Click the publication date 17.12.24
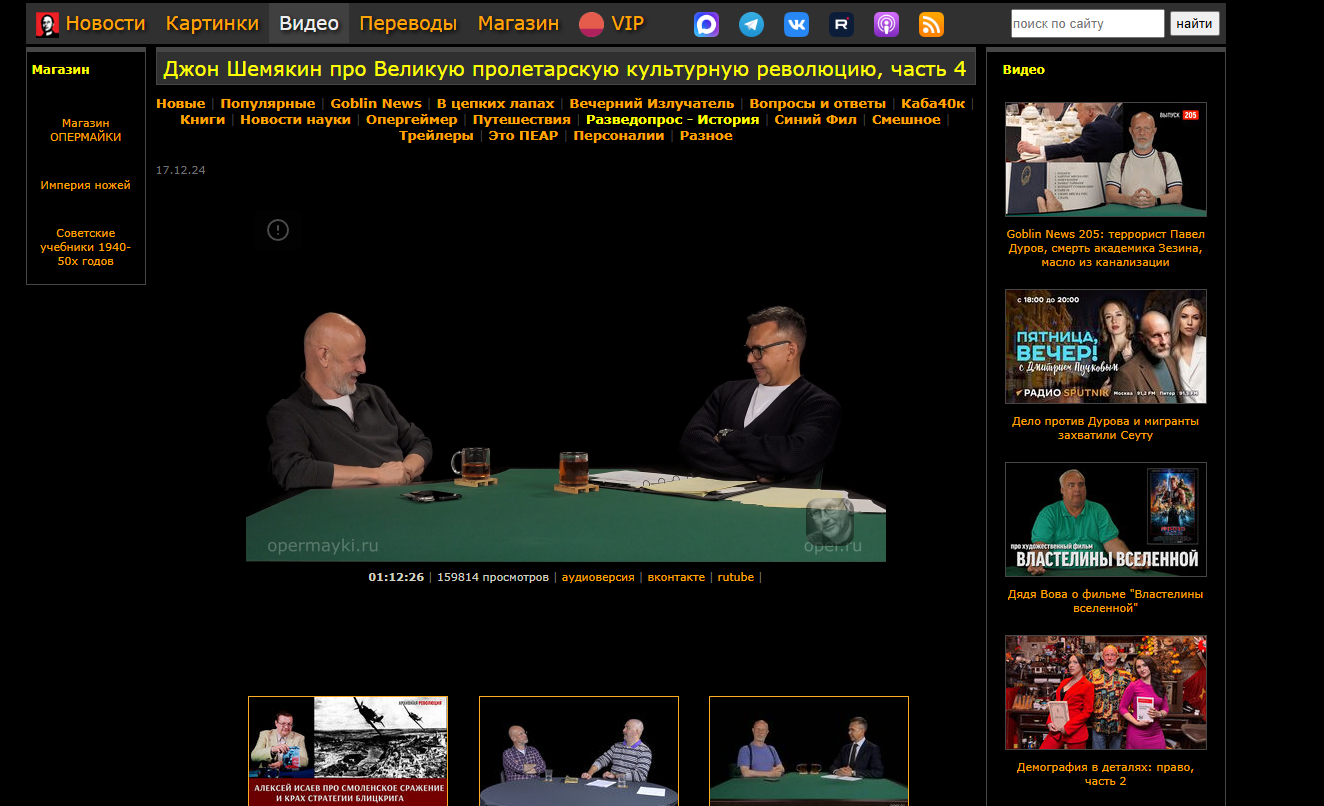 [x=181, y=170]
